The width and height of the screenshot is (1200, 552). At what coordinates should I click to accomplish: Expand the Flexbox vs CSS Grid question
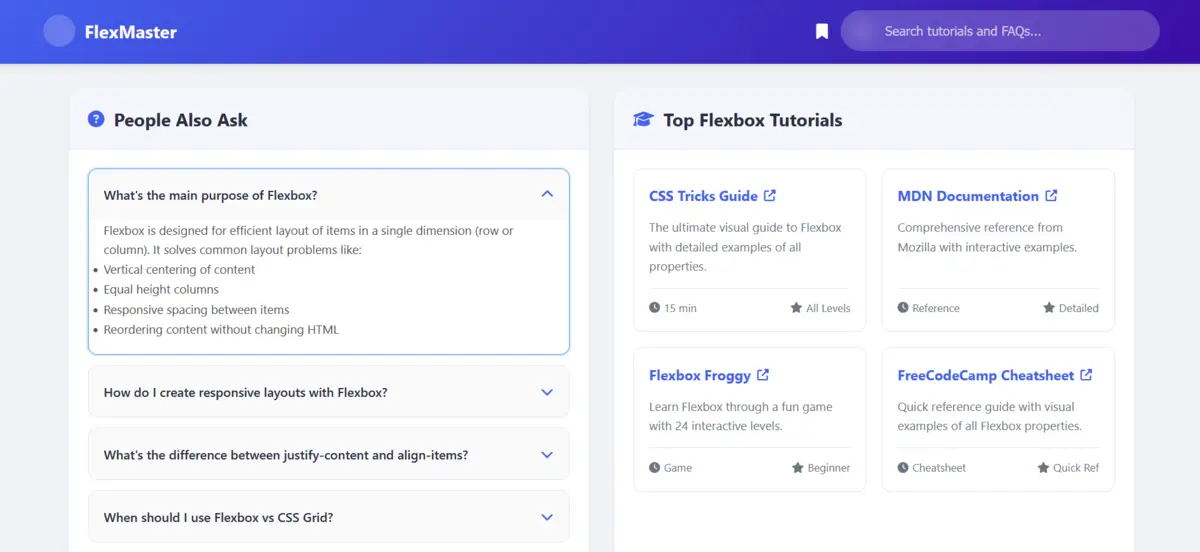pyautogui.click(x=329, y=517)
